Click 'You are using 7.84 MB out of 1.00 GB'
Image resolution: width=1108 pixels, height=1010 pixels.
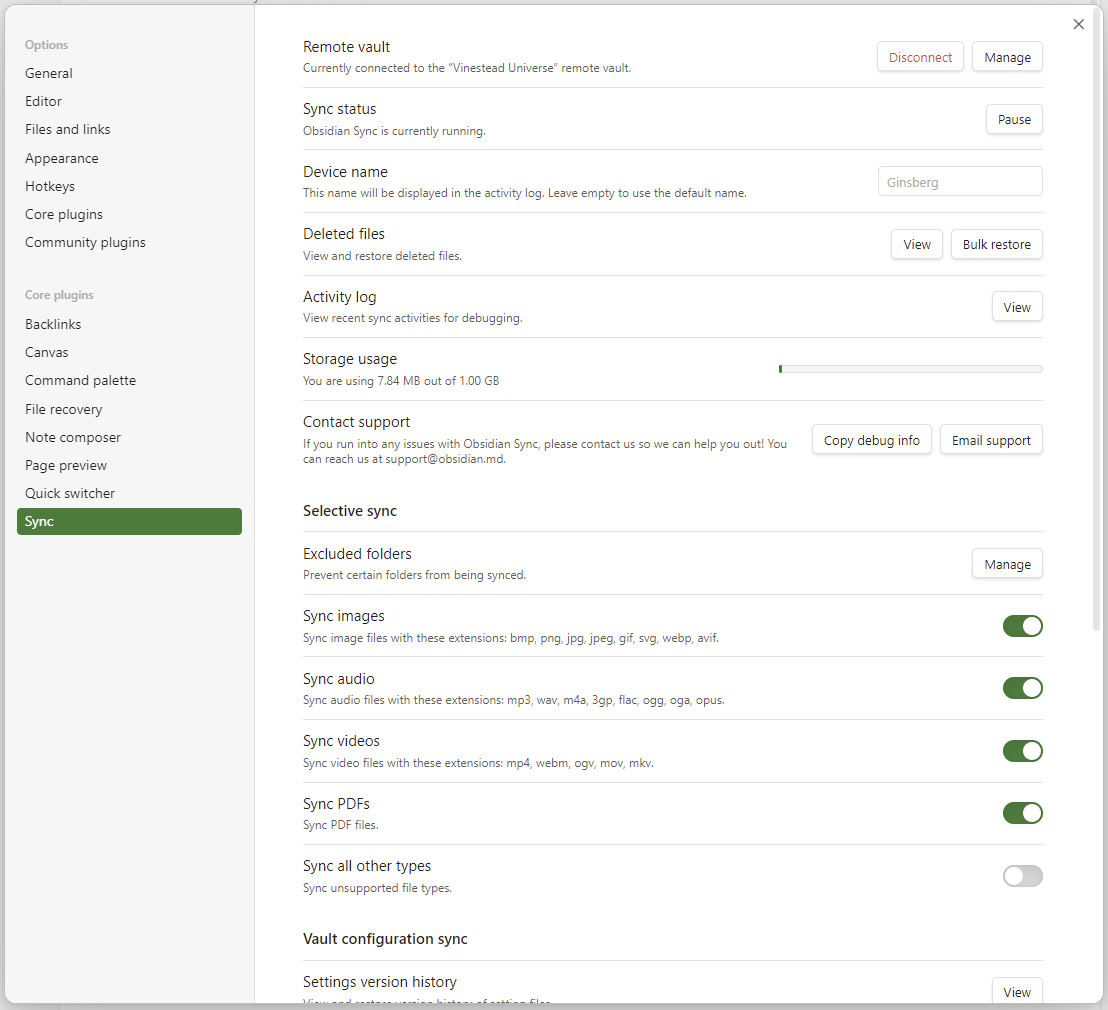click(x=401, y=381)
